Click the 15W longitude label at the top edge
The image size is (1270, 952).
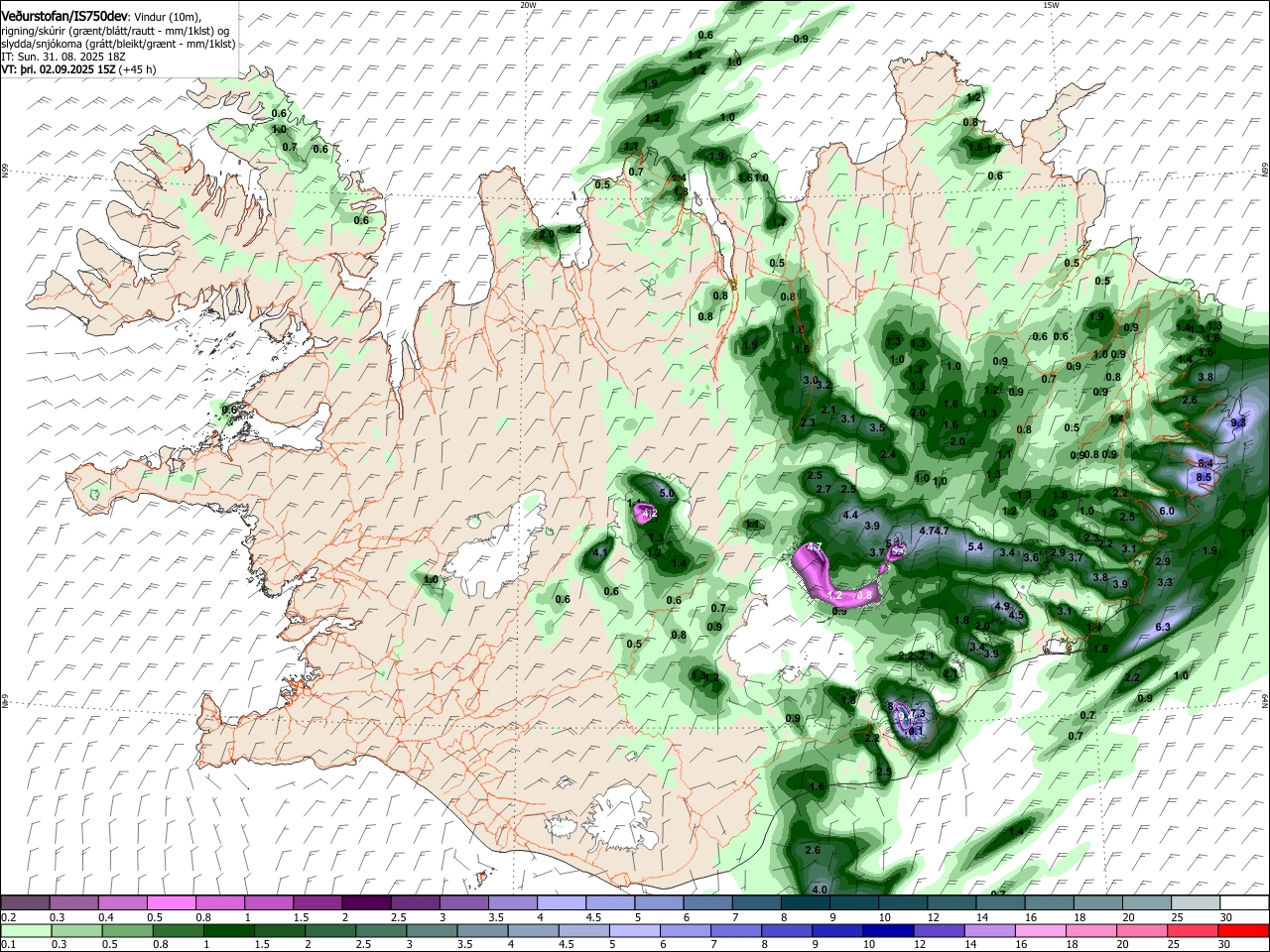click(1051, 5)
